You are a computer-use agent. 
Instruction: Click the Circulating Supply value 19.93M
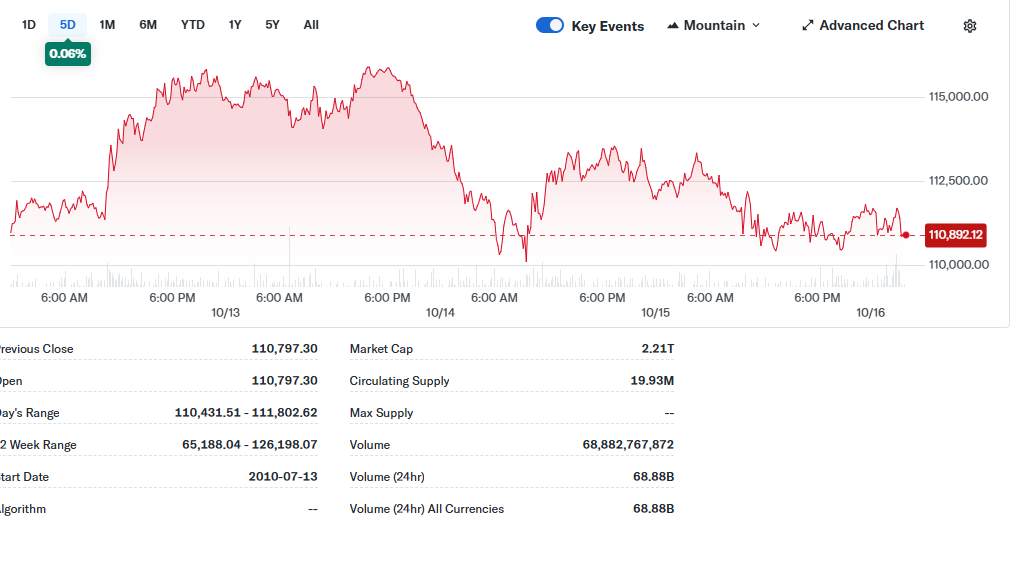(652, 381)
